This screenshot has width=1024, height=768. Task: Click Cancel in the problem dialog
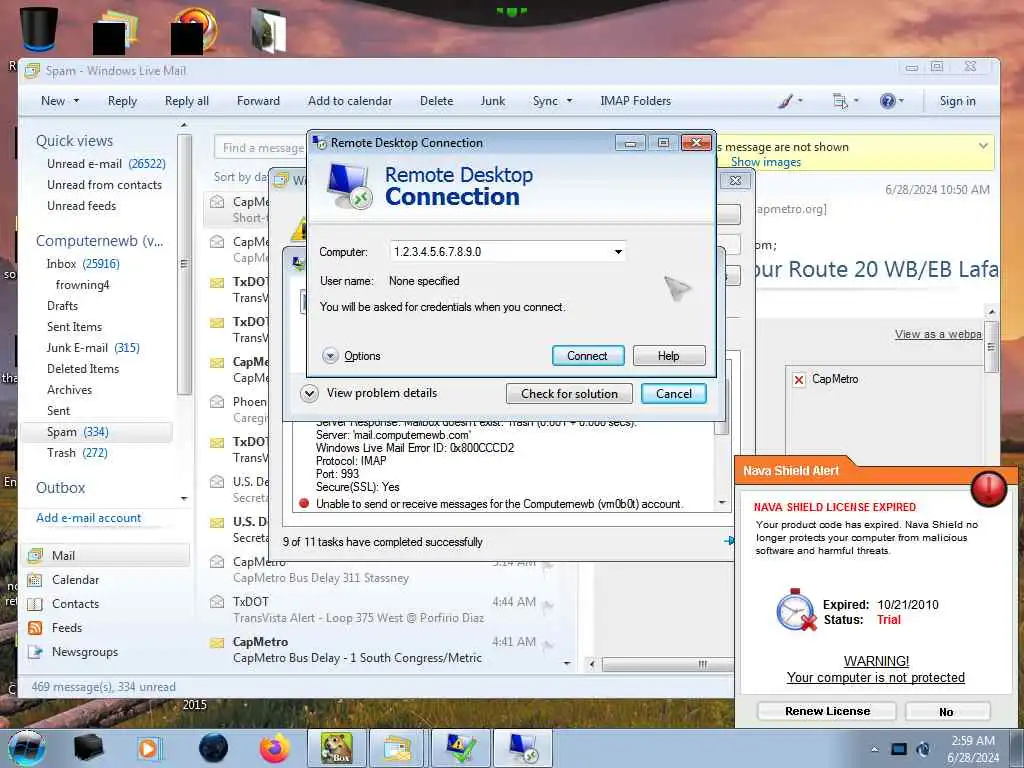673,394
